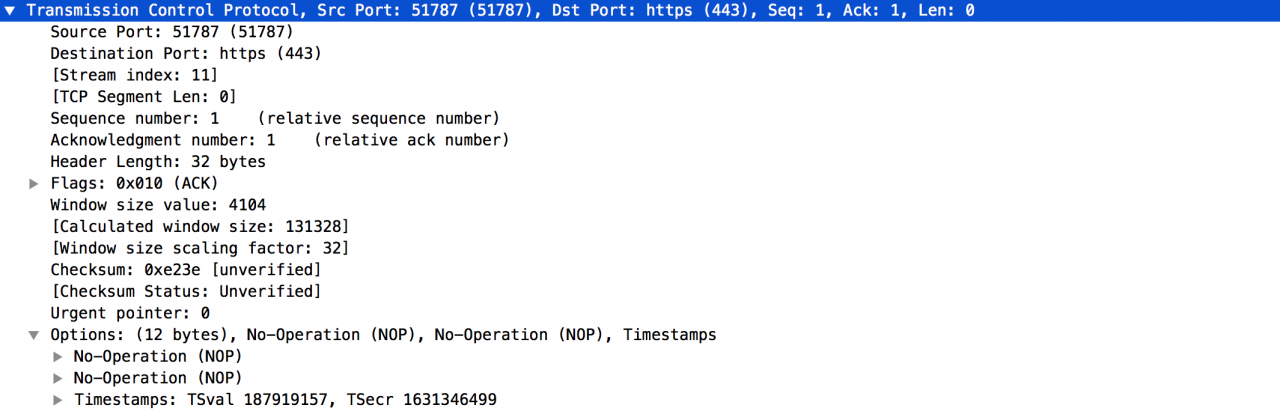Click the Stream index: 11 field
This screenshot has width=1280, height=411.
coord(134,75)
